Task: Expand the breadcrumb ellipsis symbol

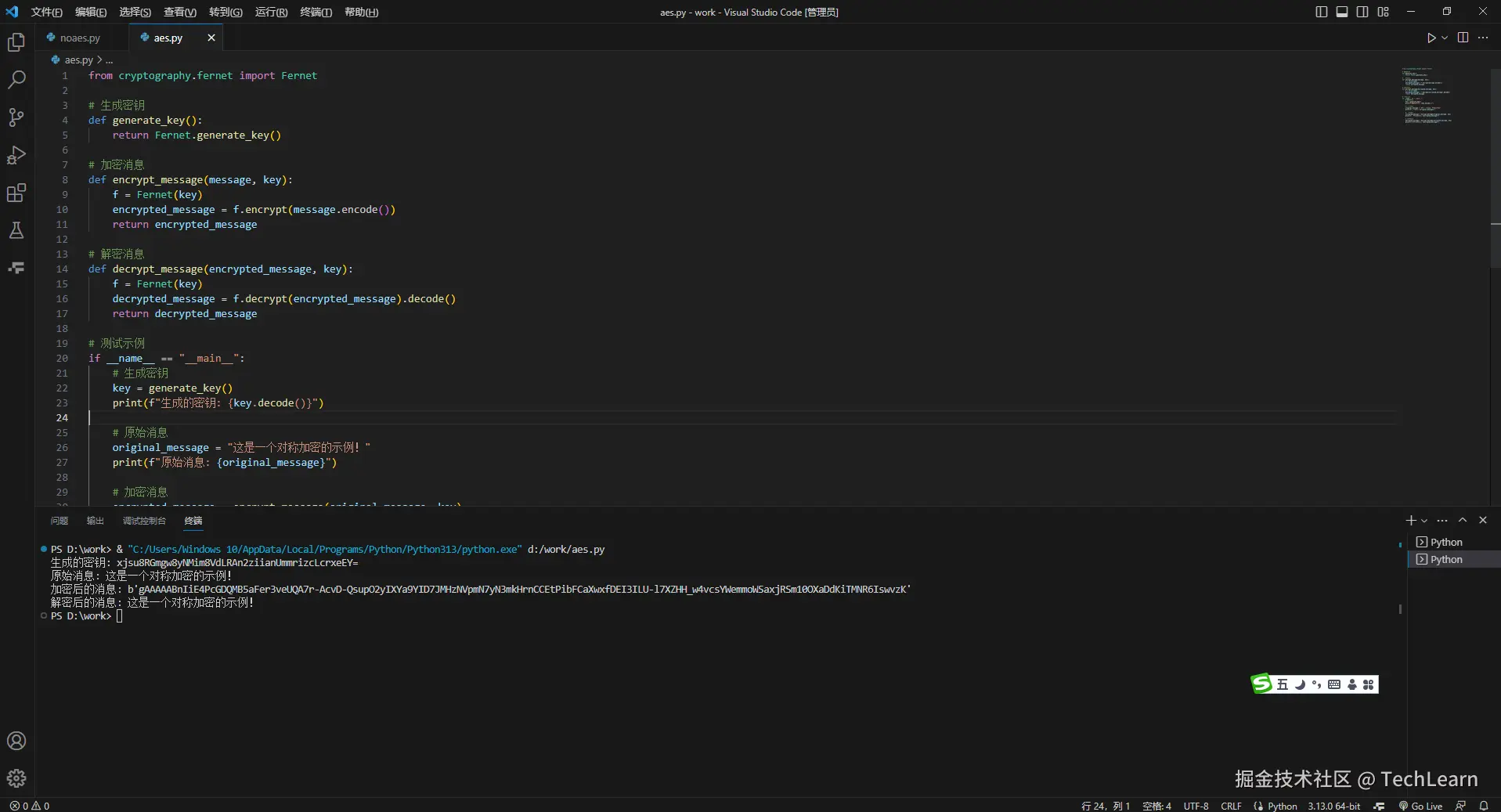Action: (110, 60)
